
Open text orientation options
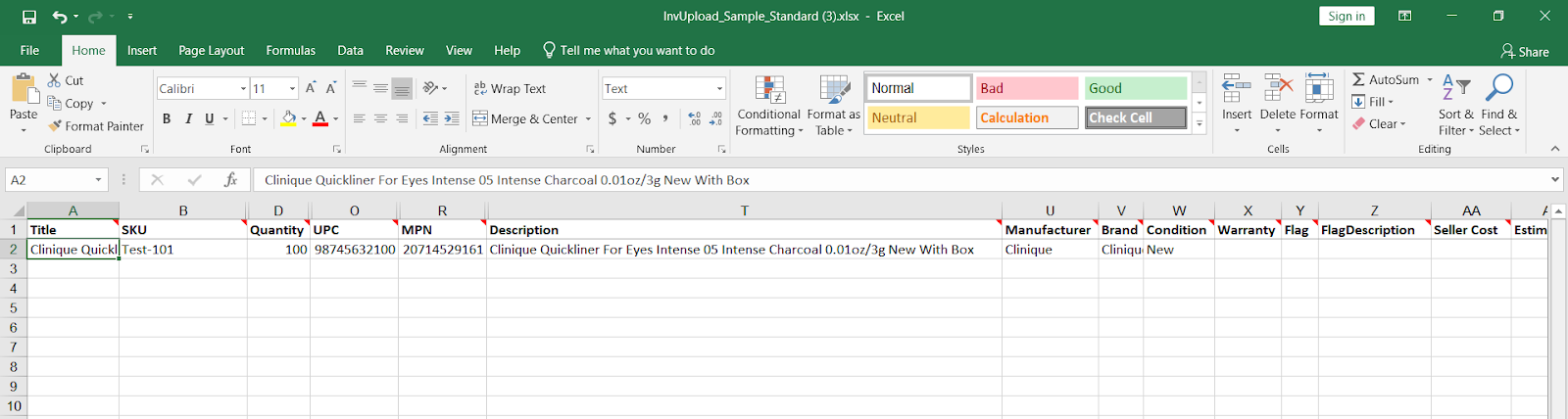434,88
